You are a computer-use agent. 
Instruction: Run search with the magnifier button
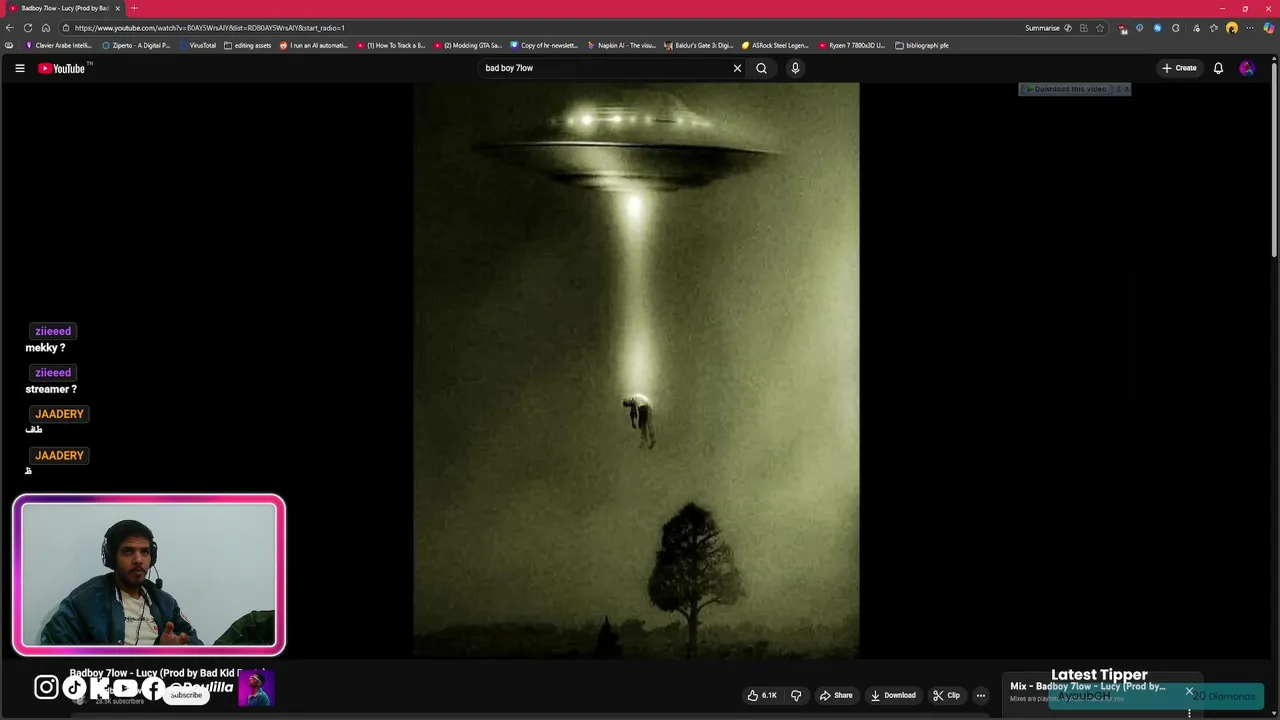pyautogui.click(x=761, y=68)
